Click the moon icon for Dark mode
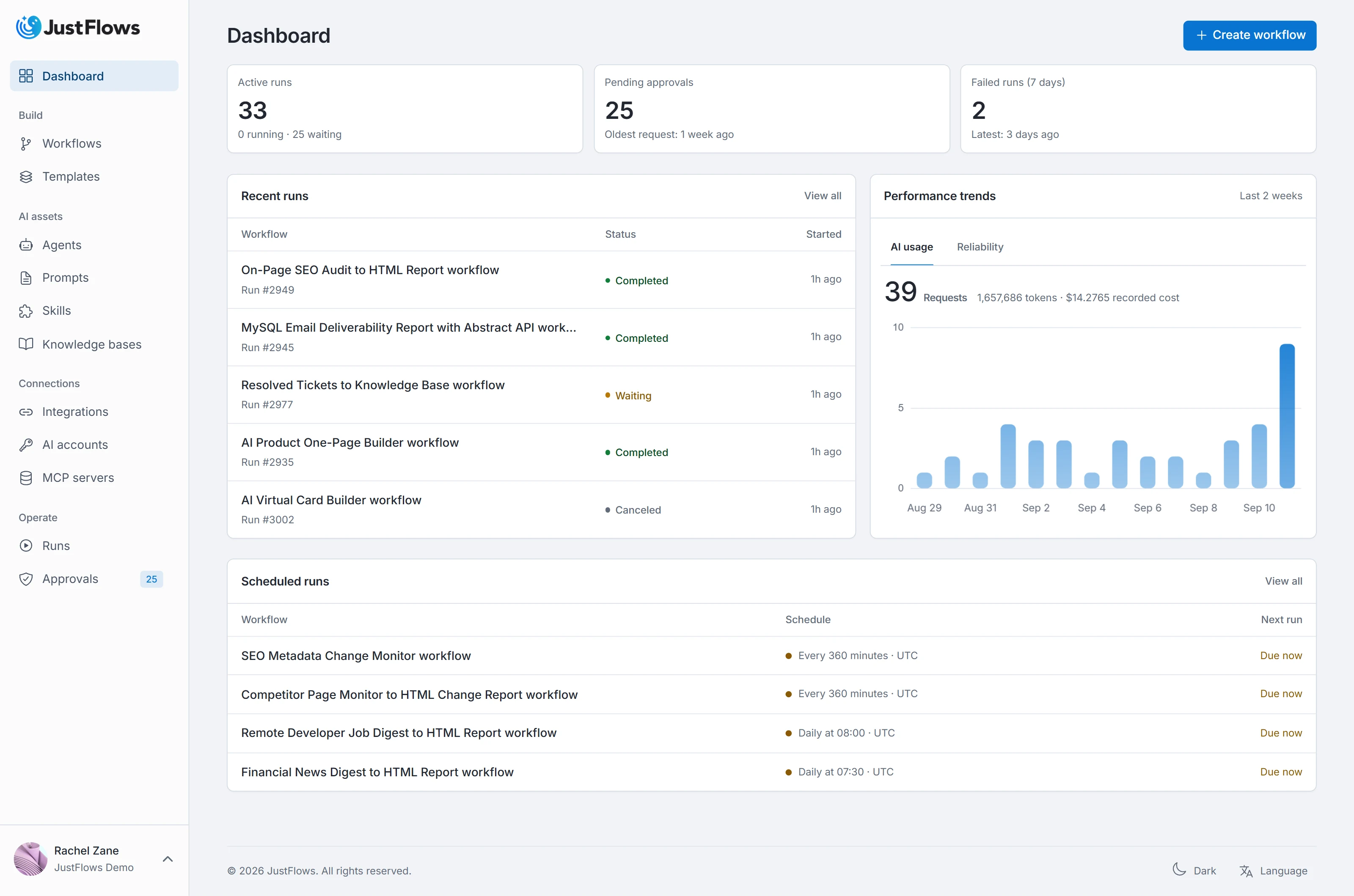The width and height of the screenshot is (1354, 896). tap(1179, 870)
